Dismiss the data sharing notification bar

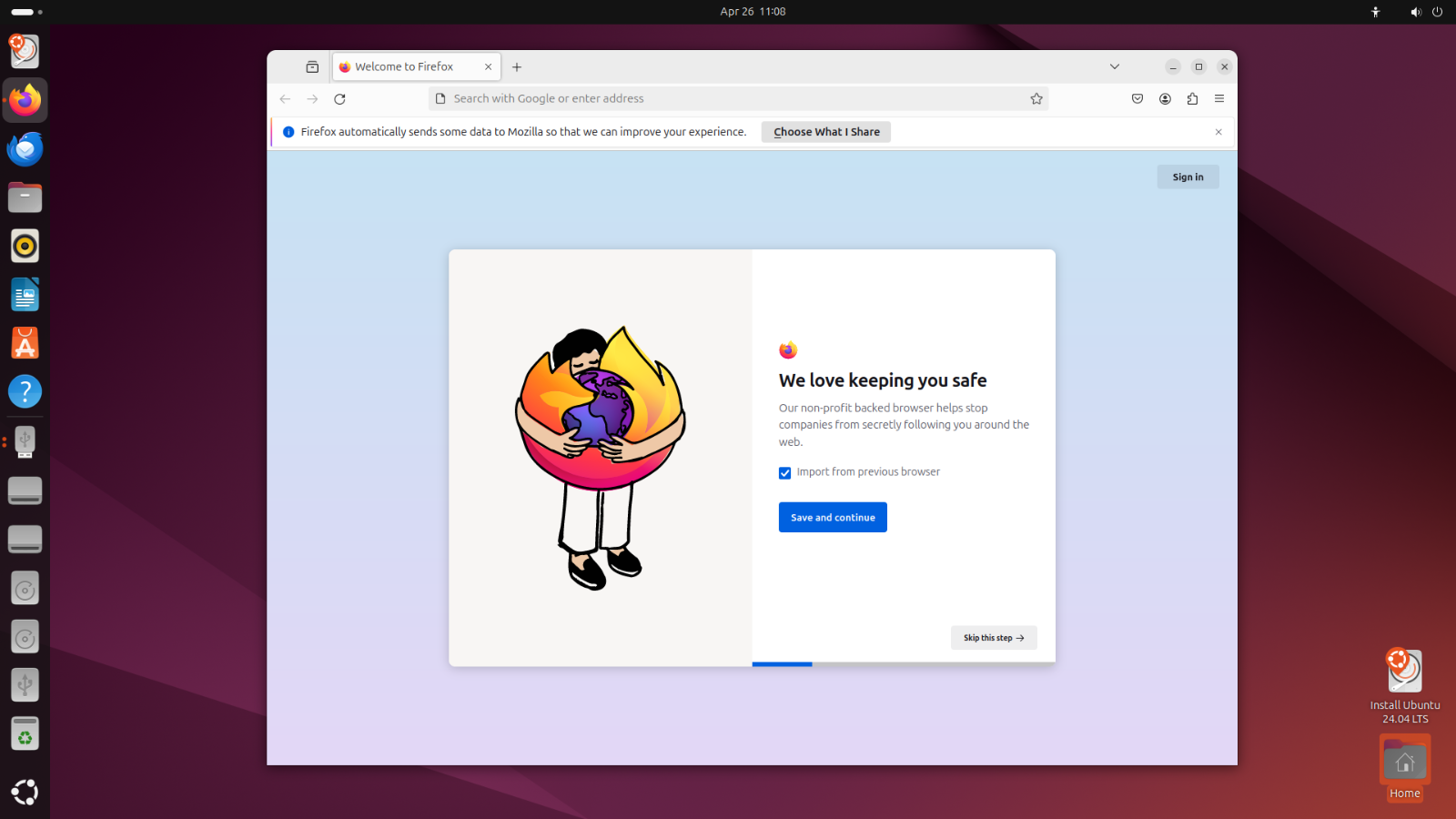coord(1218,132)
